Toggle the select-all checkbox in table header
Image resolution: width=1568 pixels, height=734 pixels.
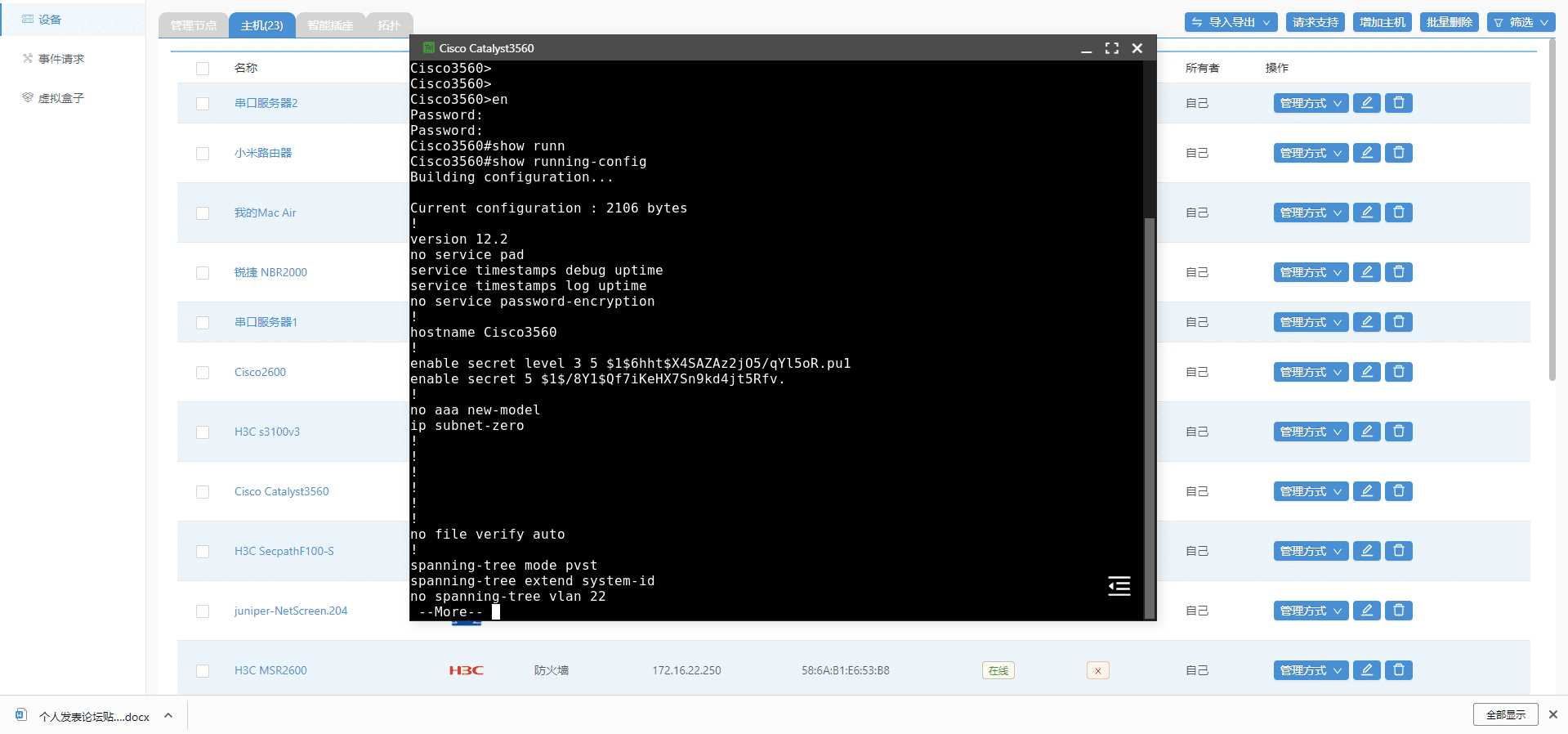(x=203, y=69)
